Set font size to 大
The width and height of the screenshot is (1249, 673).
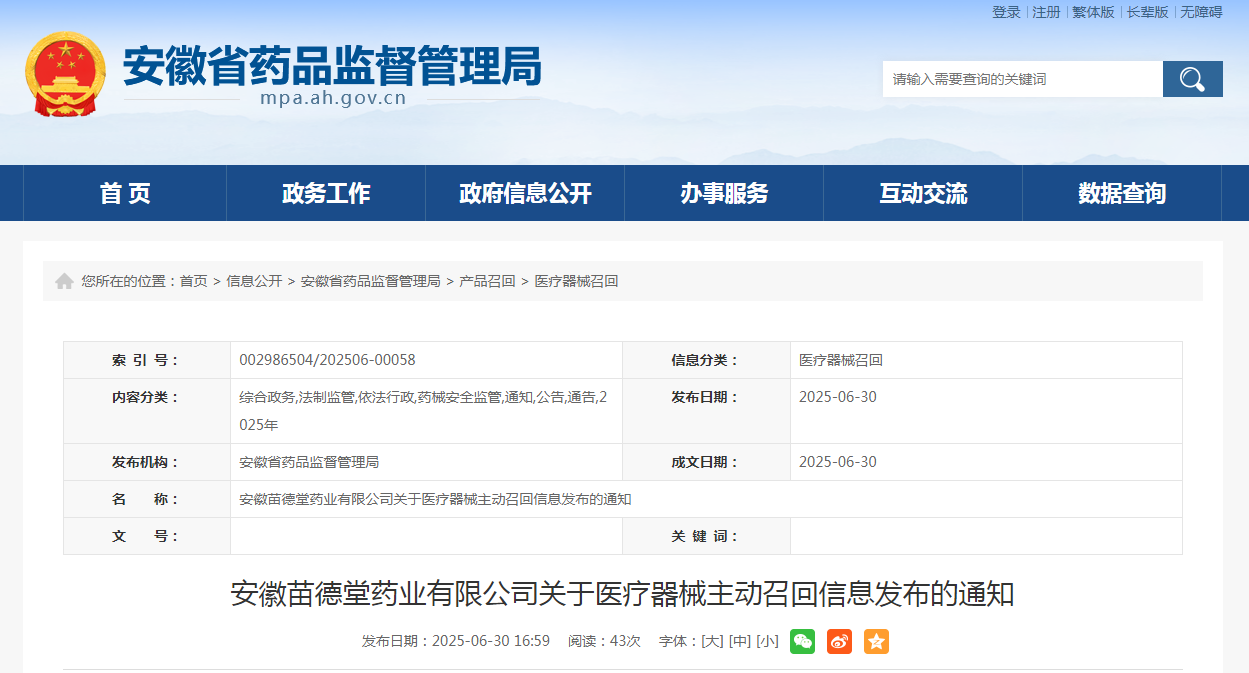(x=712, y=641)
